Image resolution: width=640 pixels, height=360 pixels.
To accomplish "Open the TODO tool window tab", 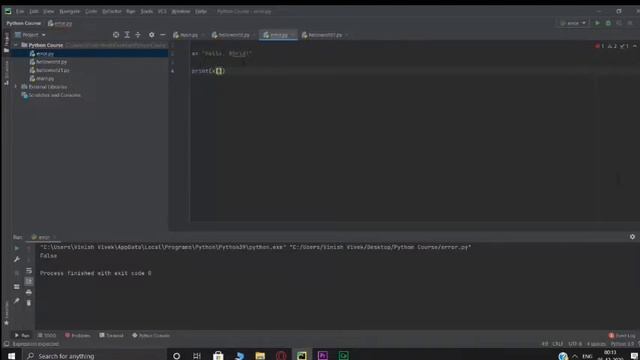I will tap(47, 336).
